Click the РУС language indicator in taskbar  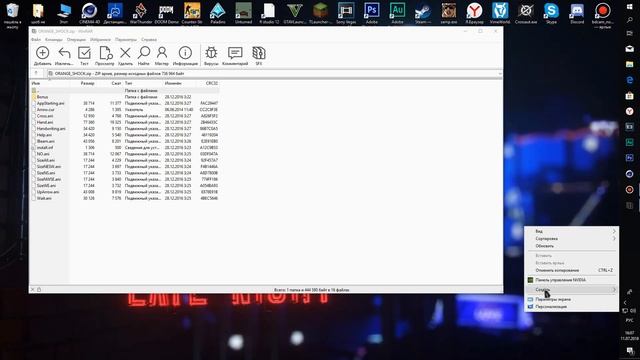629,321
